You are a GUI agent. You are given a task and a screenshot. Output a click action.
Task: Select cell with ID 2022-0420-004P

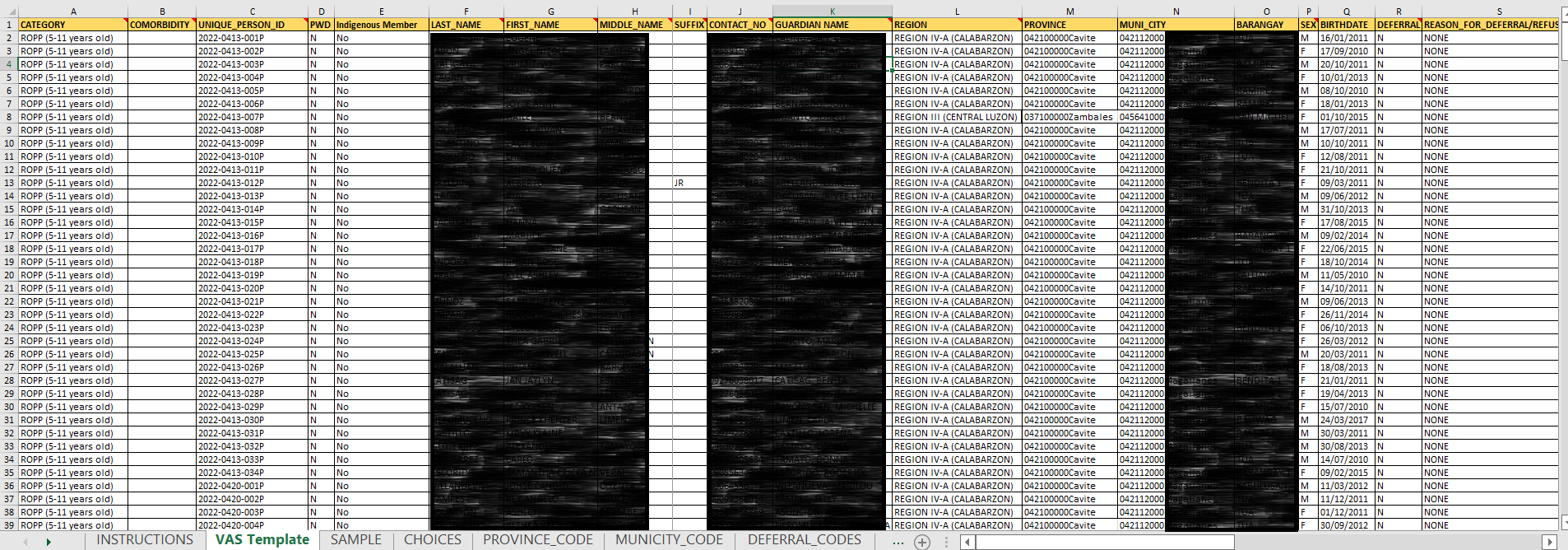pyautogui.click(x=253, y=525)
